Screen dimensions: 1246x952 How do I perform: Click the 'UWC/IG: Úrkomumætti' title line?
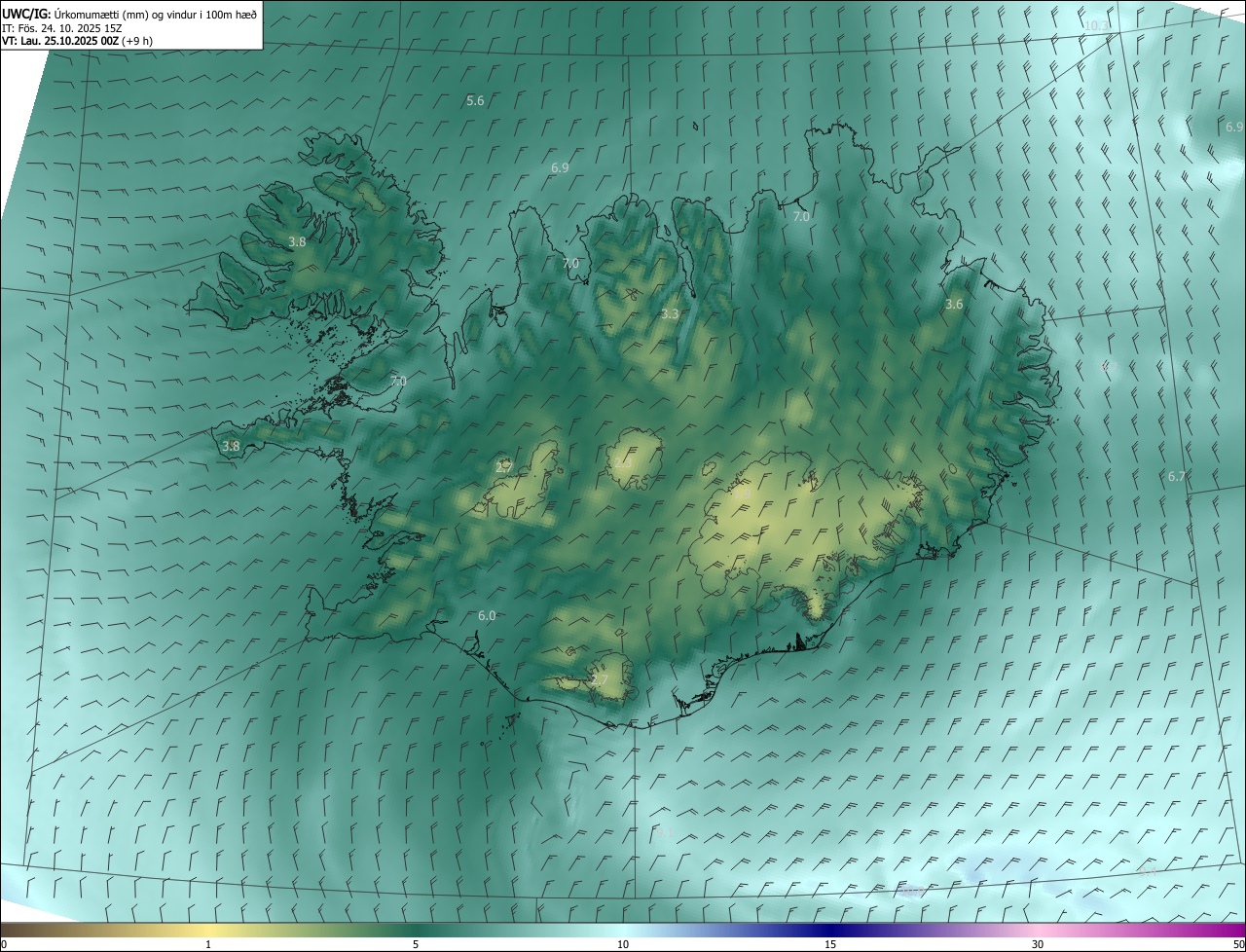(129, 14)
